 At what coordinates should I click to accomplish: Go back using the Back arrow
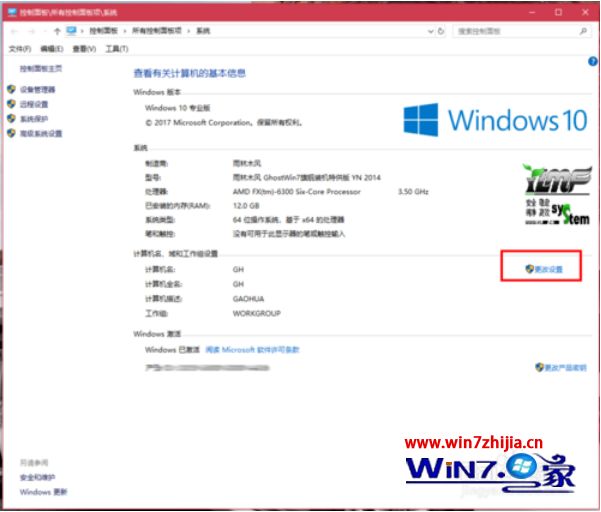14,31
